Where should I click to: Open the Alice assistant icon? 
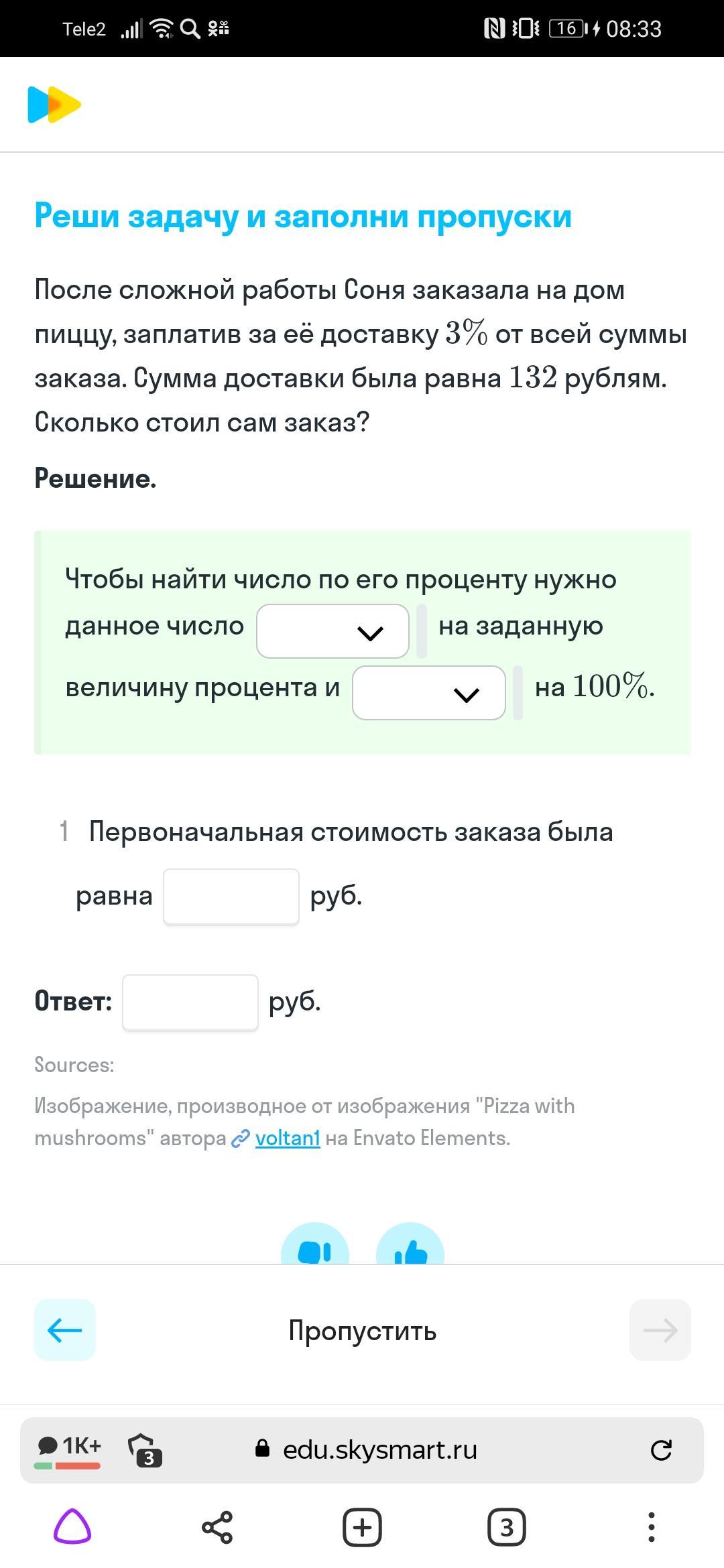72,1527
